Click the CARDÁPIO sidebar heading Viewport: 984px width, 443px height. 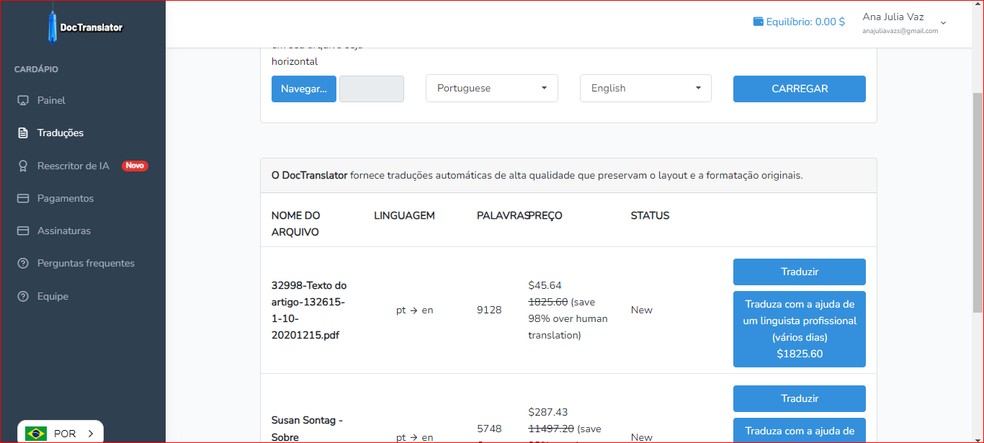pos(36,69)
